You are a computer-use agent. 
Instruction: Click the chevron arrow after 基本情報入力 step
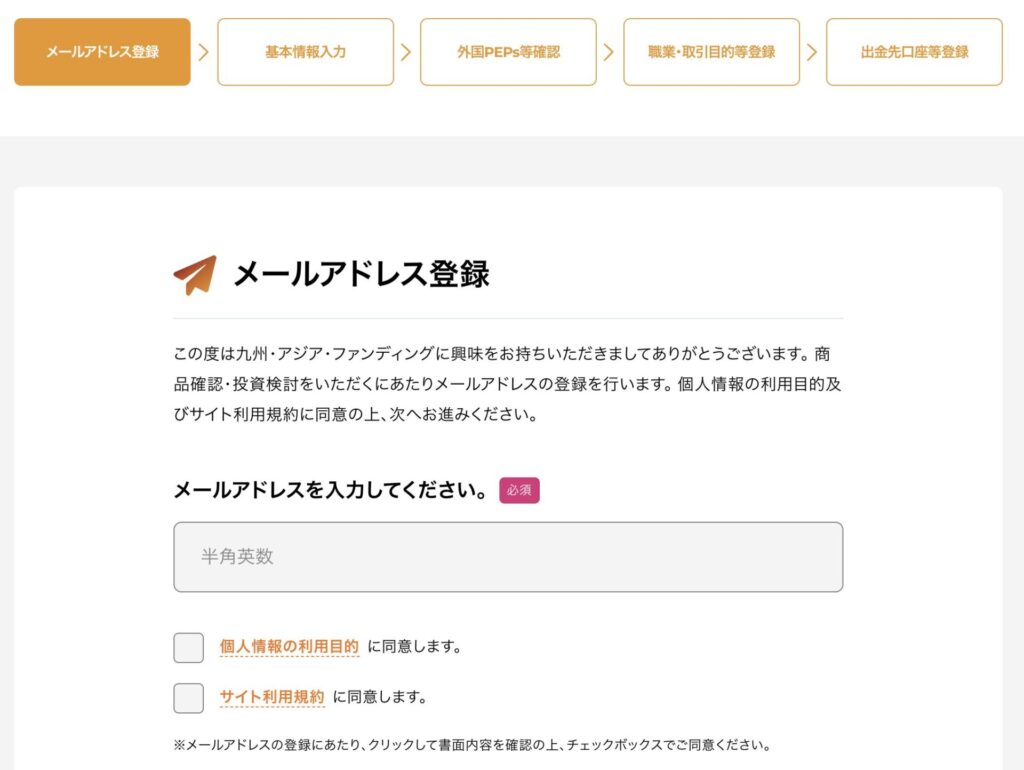tap(406, 52)
